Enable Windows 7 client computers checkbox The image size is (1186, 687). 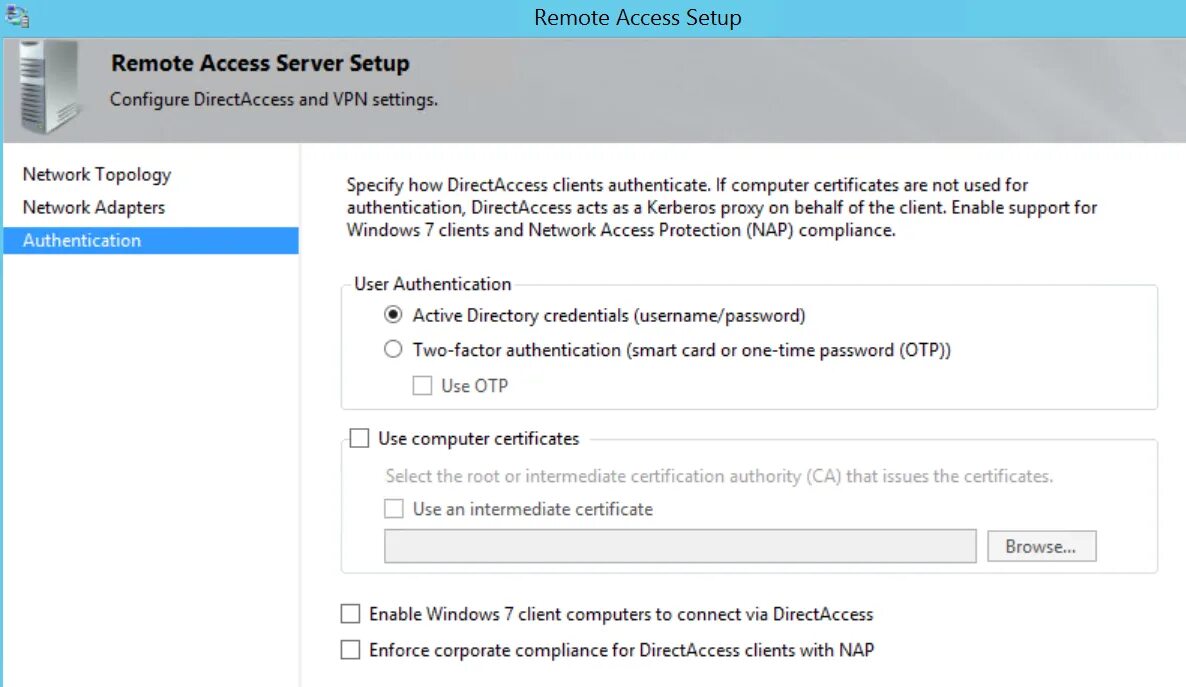(350, 614)
